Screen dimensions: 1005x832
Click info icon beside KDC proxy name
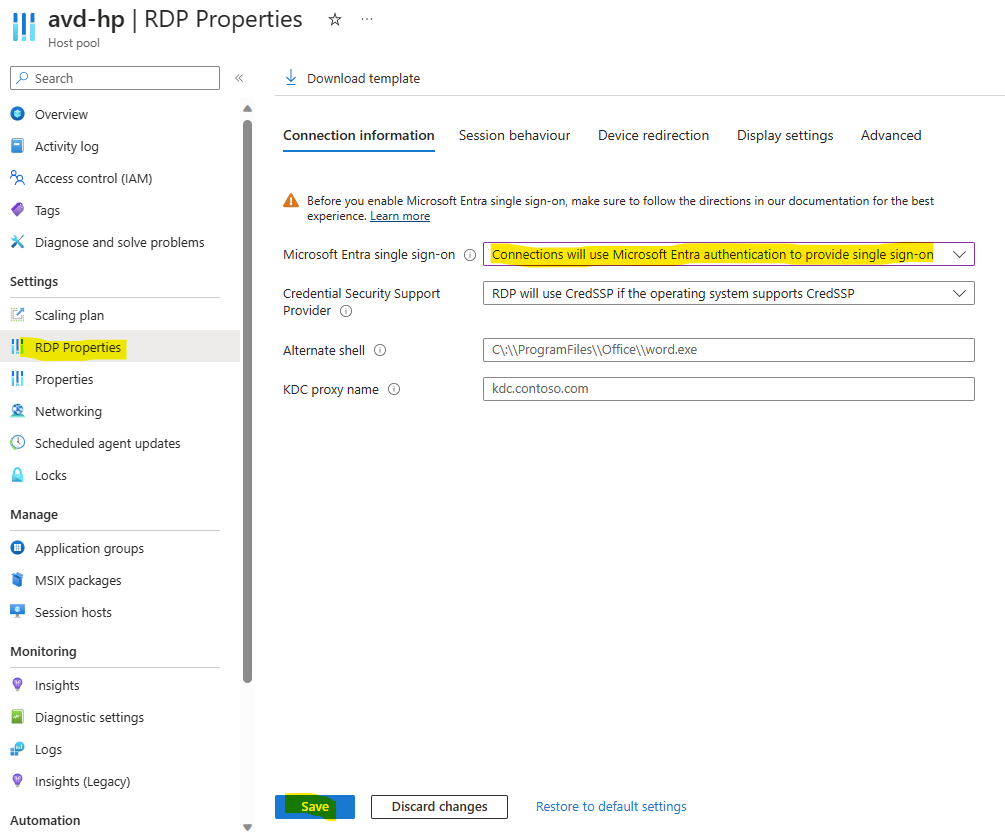click(394, 389)
